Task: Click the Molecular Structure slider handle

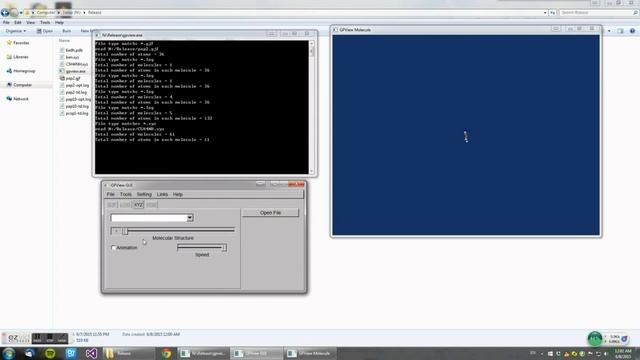Action: 125,231
